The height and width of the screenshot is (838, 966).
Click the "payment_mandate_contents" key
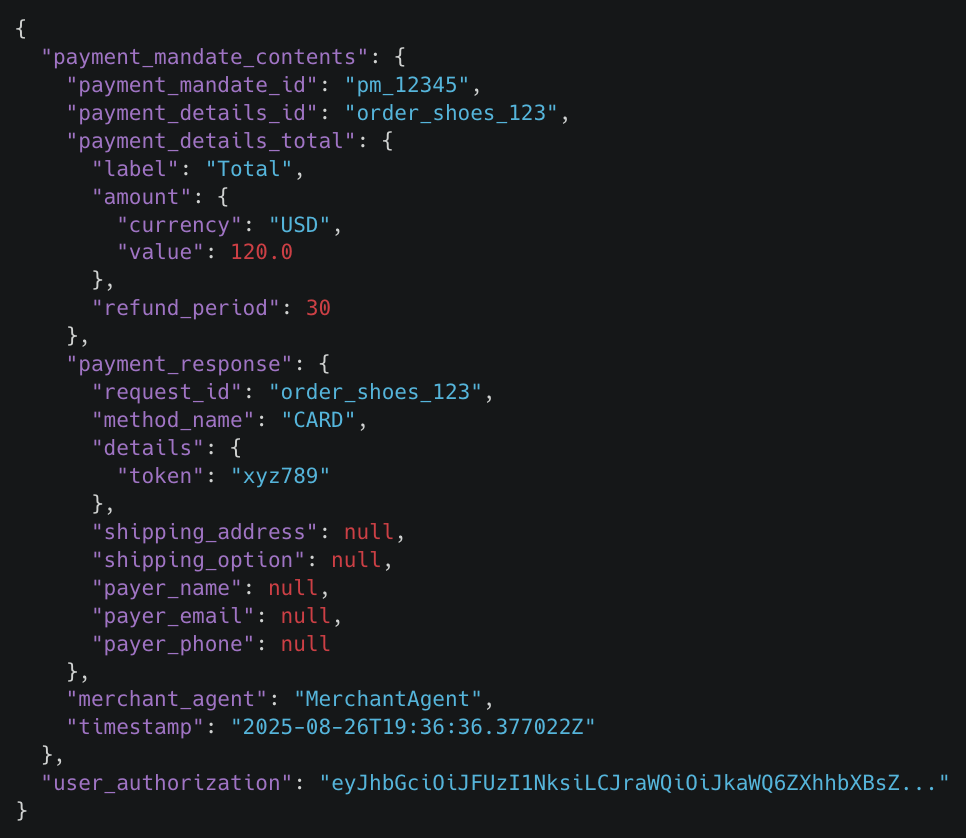click(x=205, y=57)
